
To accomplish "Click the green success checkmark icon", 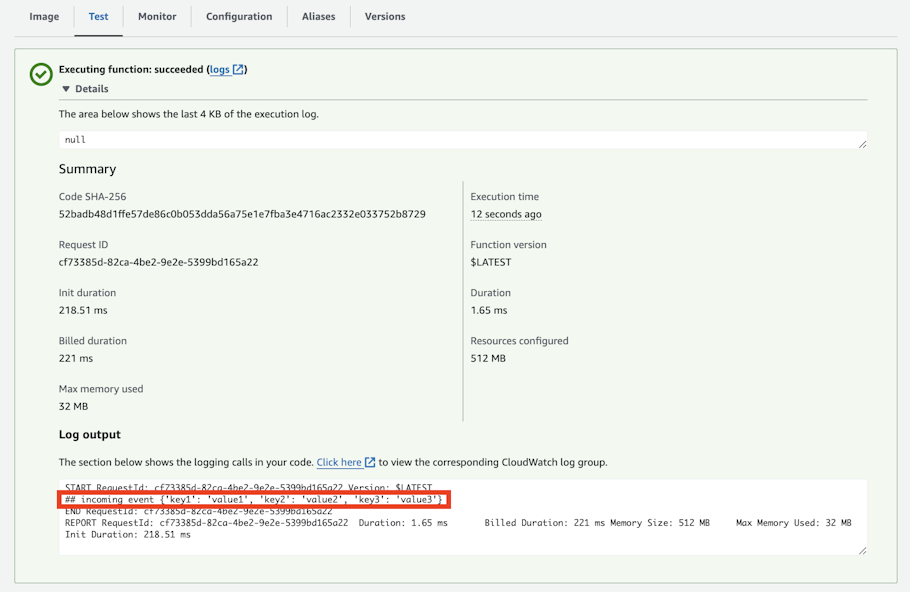I will pyautogui.click(x=40, y=74).
